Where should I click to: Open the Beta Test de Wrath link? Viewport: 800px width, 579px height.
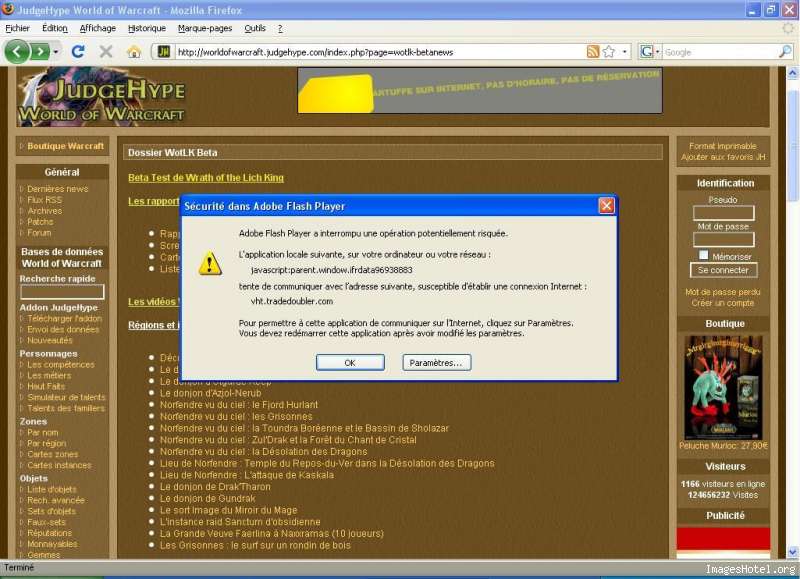(205, 178)
